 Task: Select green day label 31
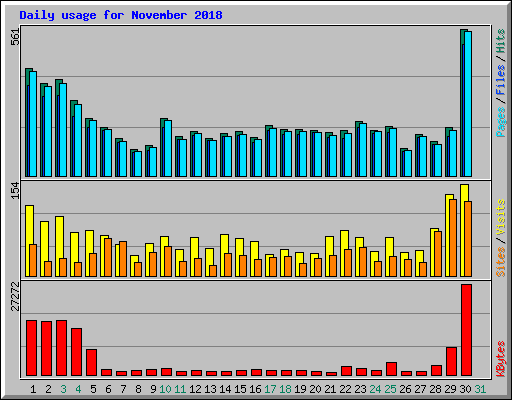pyautogui.click(x=480, y=389)
